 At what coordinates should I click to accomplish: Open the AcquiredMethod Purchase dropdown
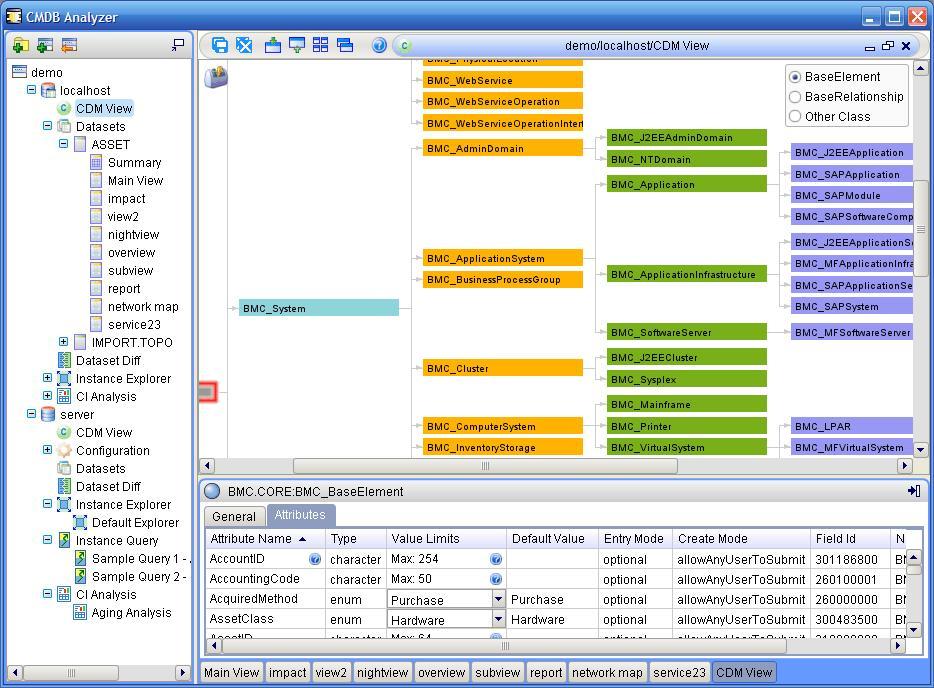(x=499, y=599)
